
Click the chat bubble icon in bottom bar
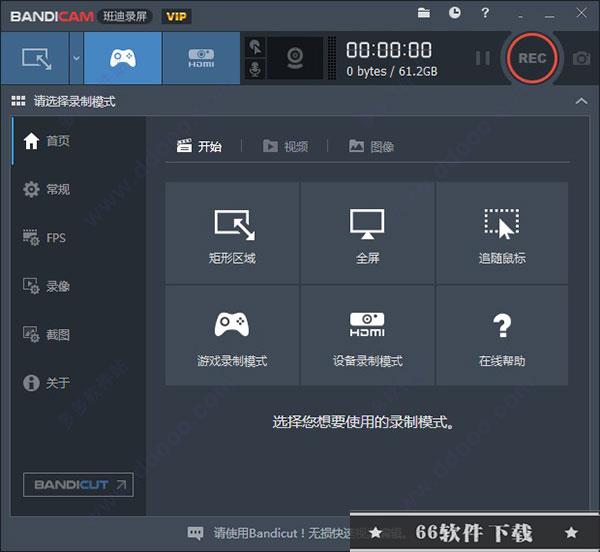pos(196,532)
